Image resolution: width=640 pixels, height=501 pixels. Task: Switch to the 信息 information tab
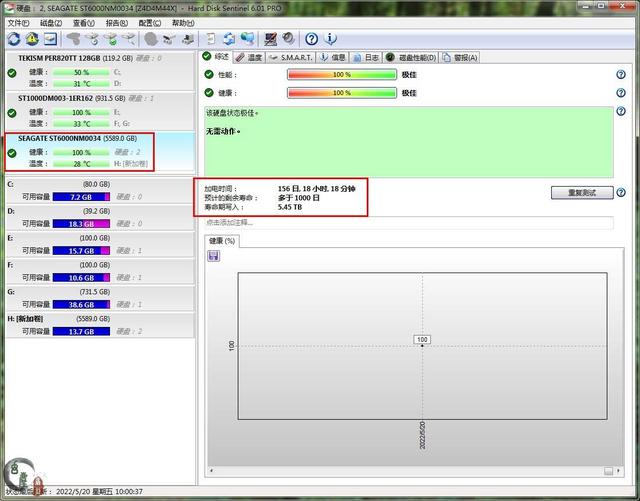[333, 58]
